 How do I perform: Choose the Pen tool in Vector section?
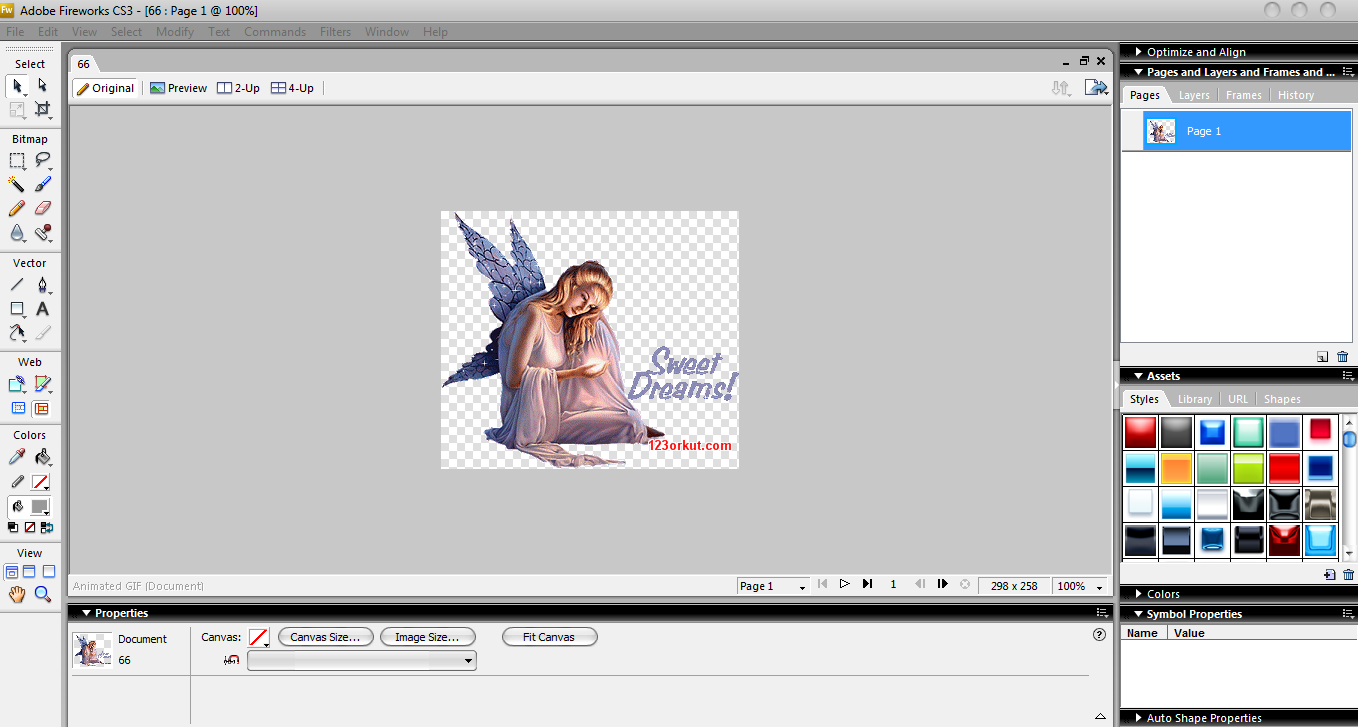click(41, 284)
